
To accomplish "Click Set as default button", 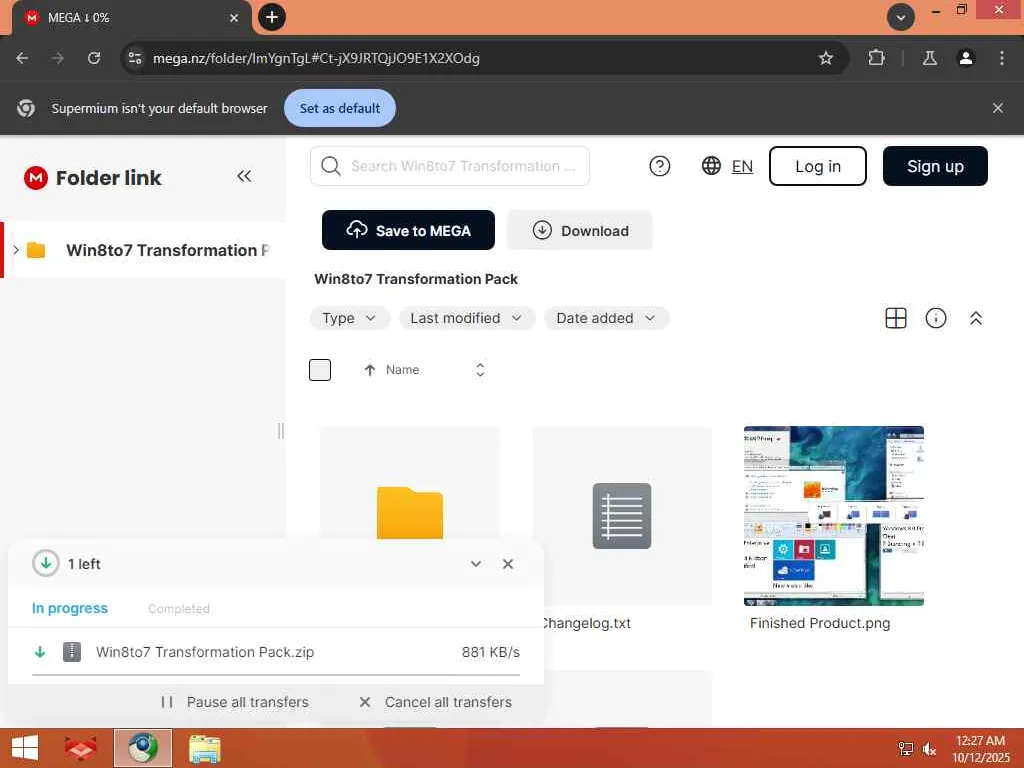I will [x=340, y=108].
